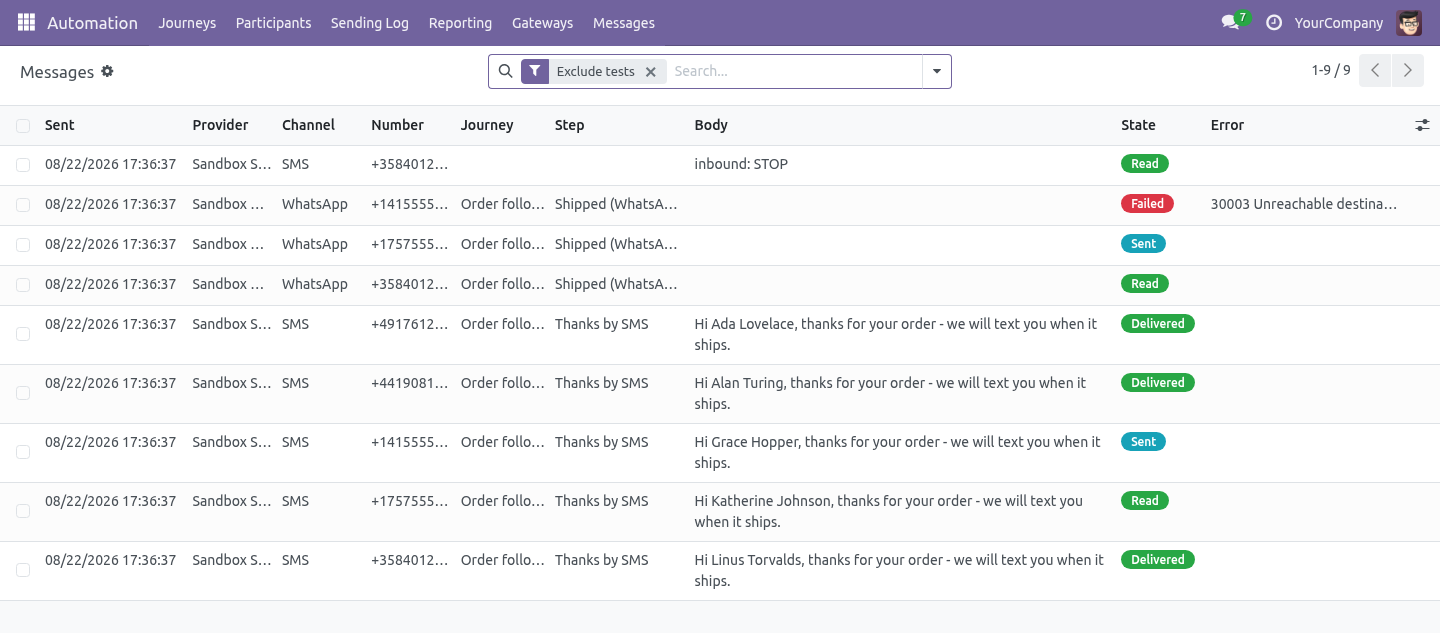Sort by the Number column header

tap(397, 125)
